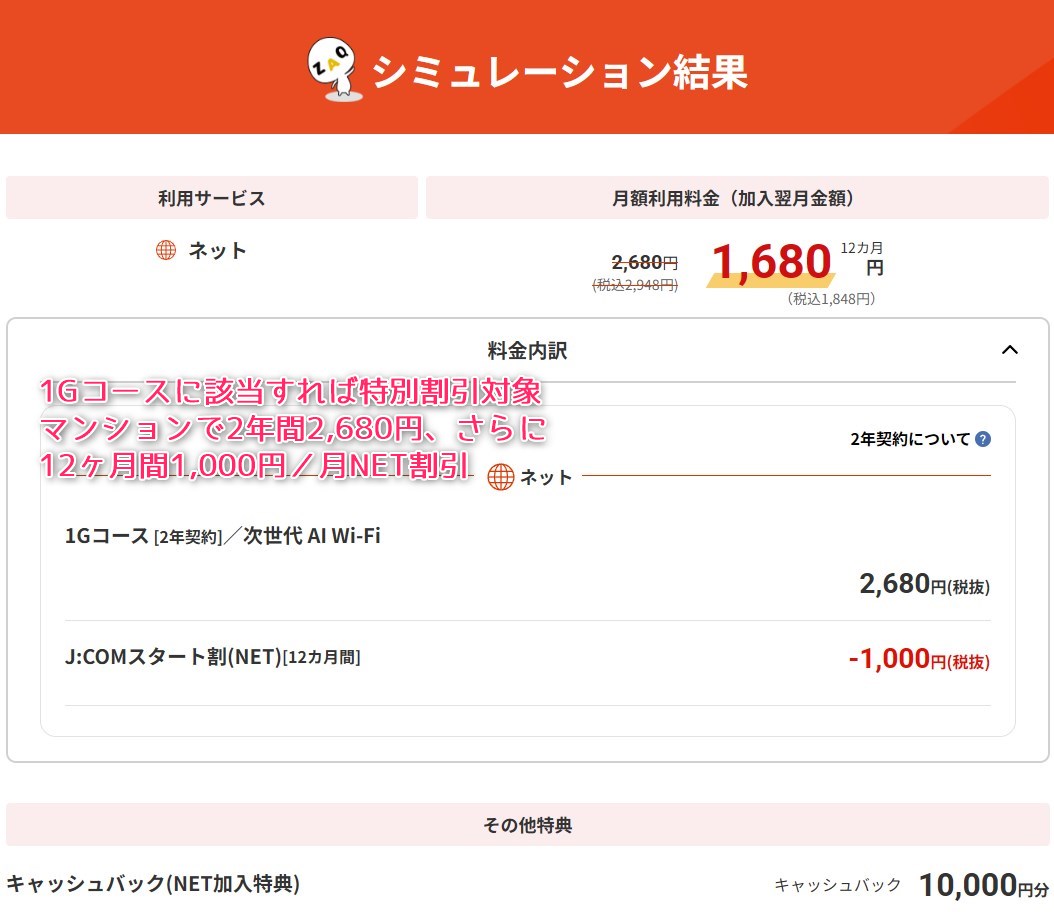
Task: Click the 料金内訳 heading text
Action: point(527,350)
